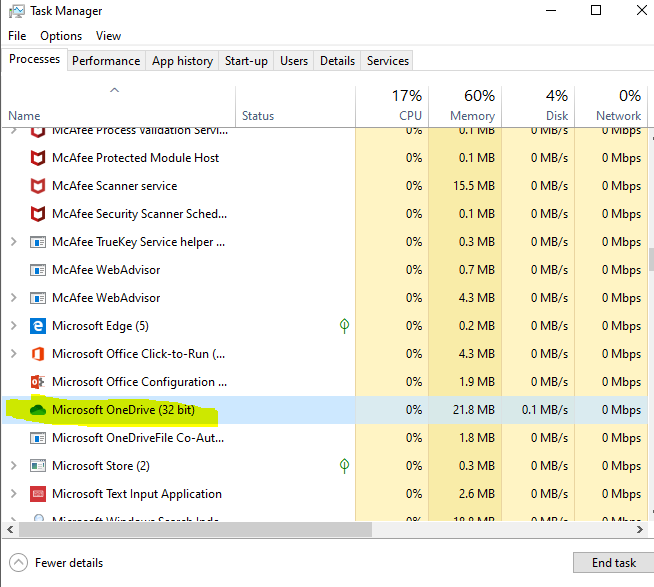Screen dimensions: 654x587
Task: Sort processes by the CPU column
Action: point(392,106)
